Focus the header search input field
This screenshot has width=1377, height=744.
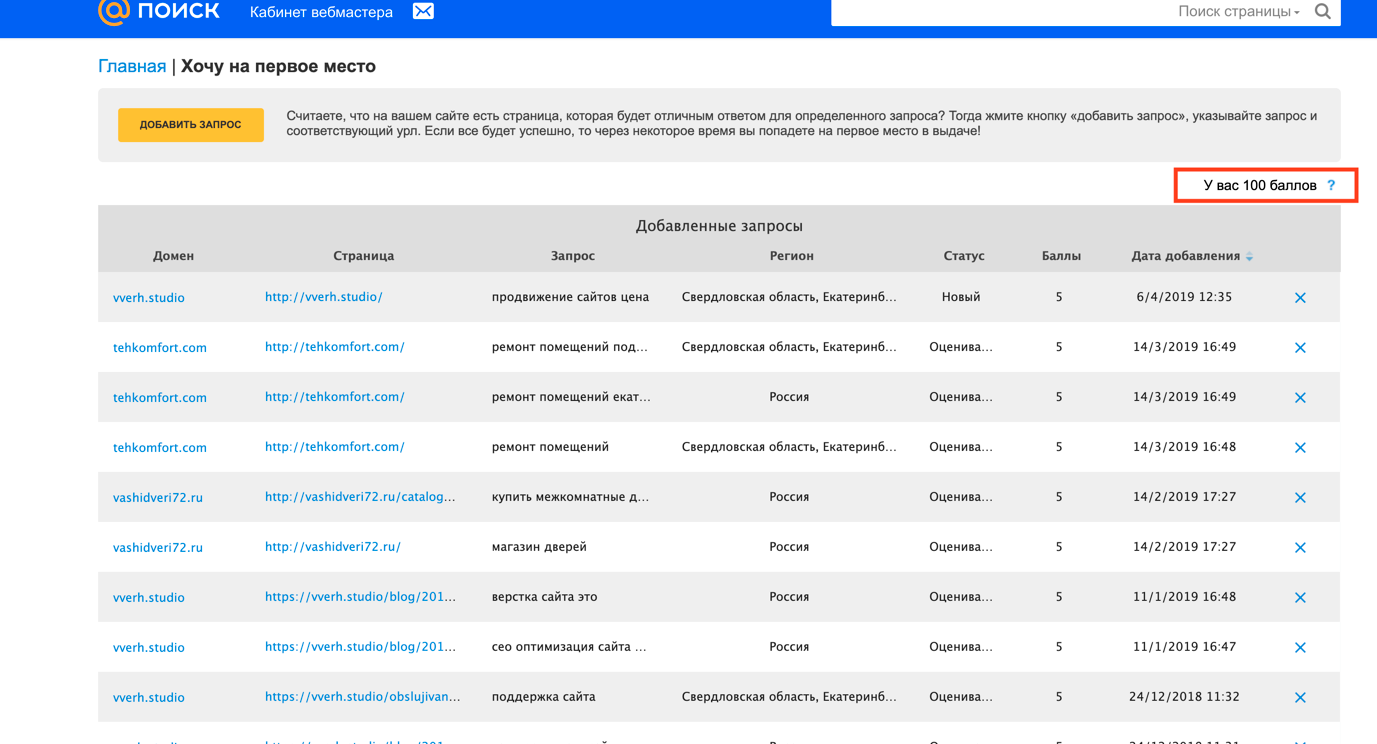pyautogui.click(x=1000, y=12)
